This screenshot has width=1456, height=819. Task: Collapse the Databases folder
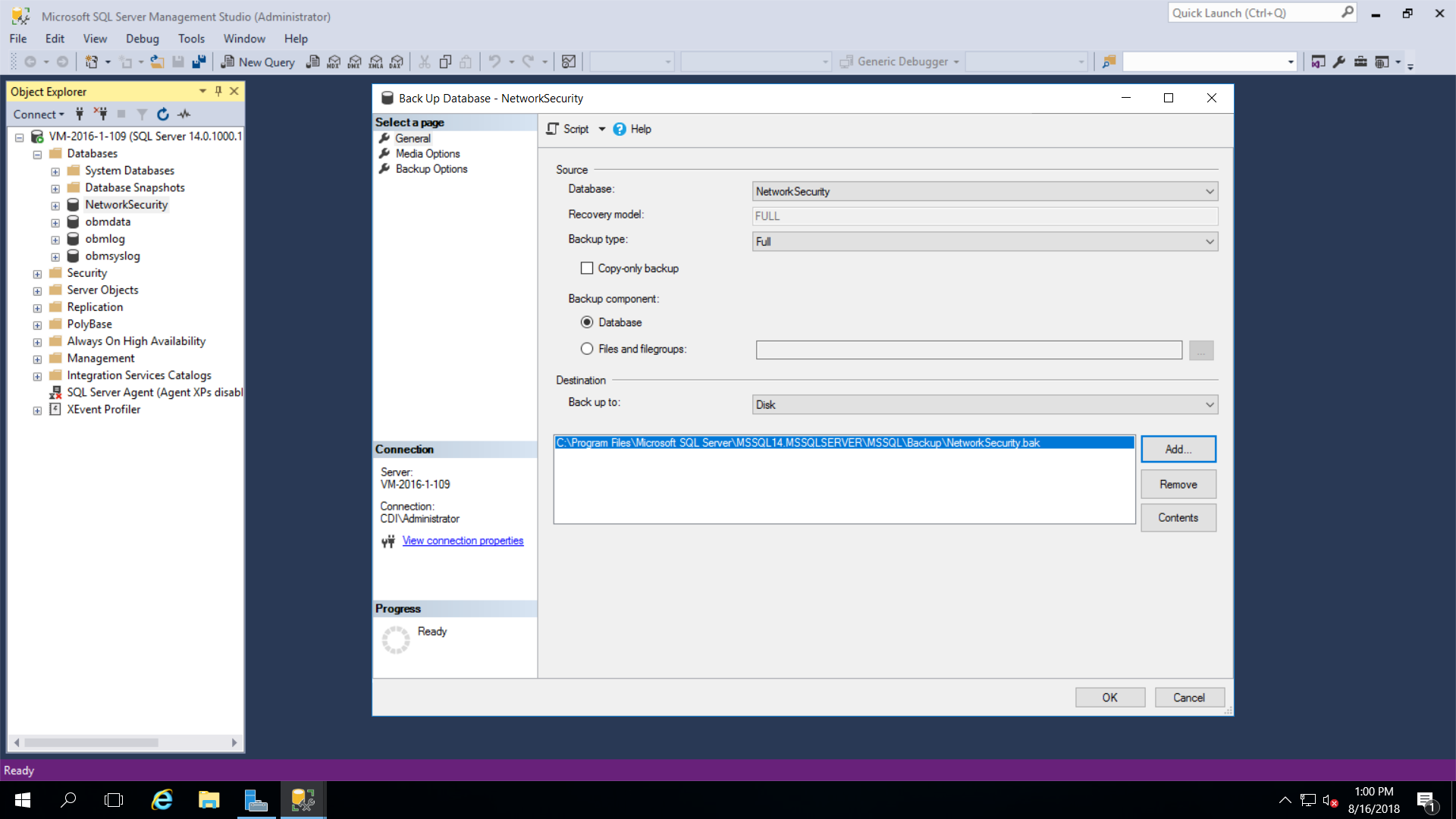[37, 154]
